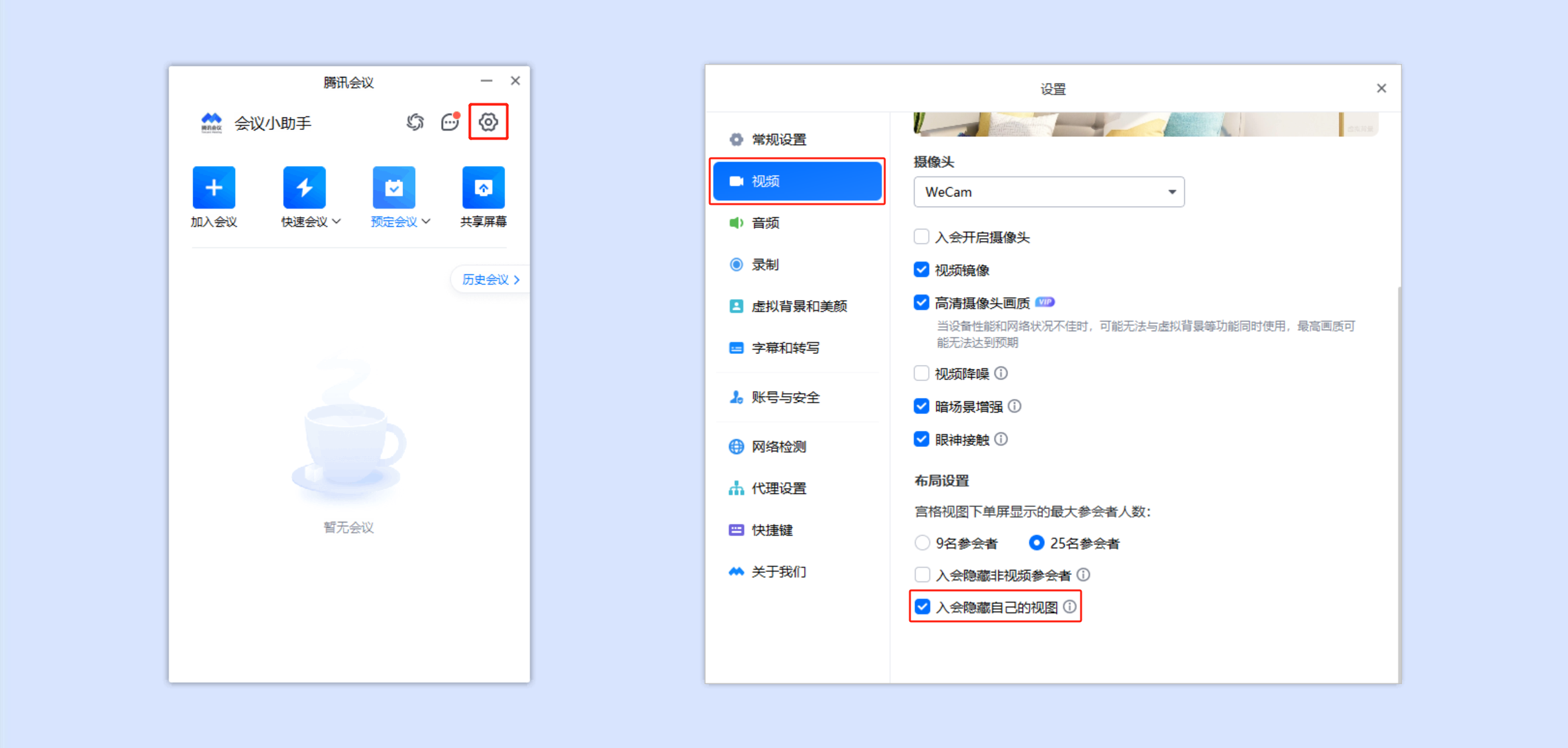Toggle 暗场景增强 checkbox
This screenshot has width=1568, height=748.
pyautogui.click(x=922, y=406)
